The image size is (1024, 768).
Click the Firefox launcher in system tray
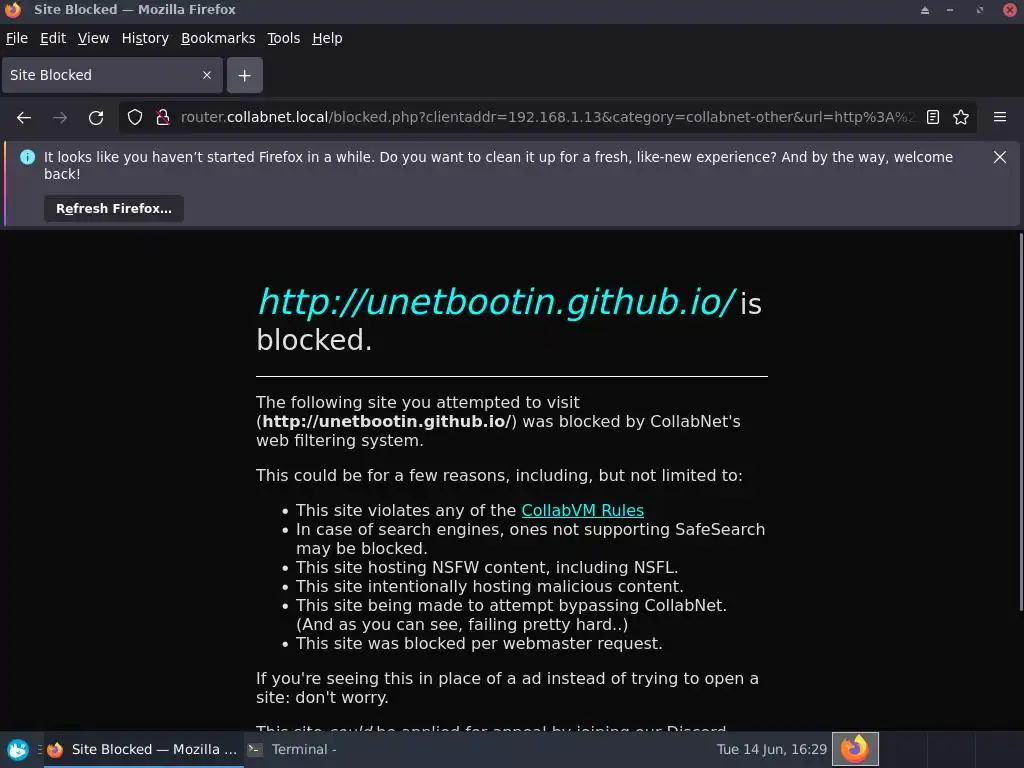point(855,749)
